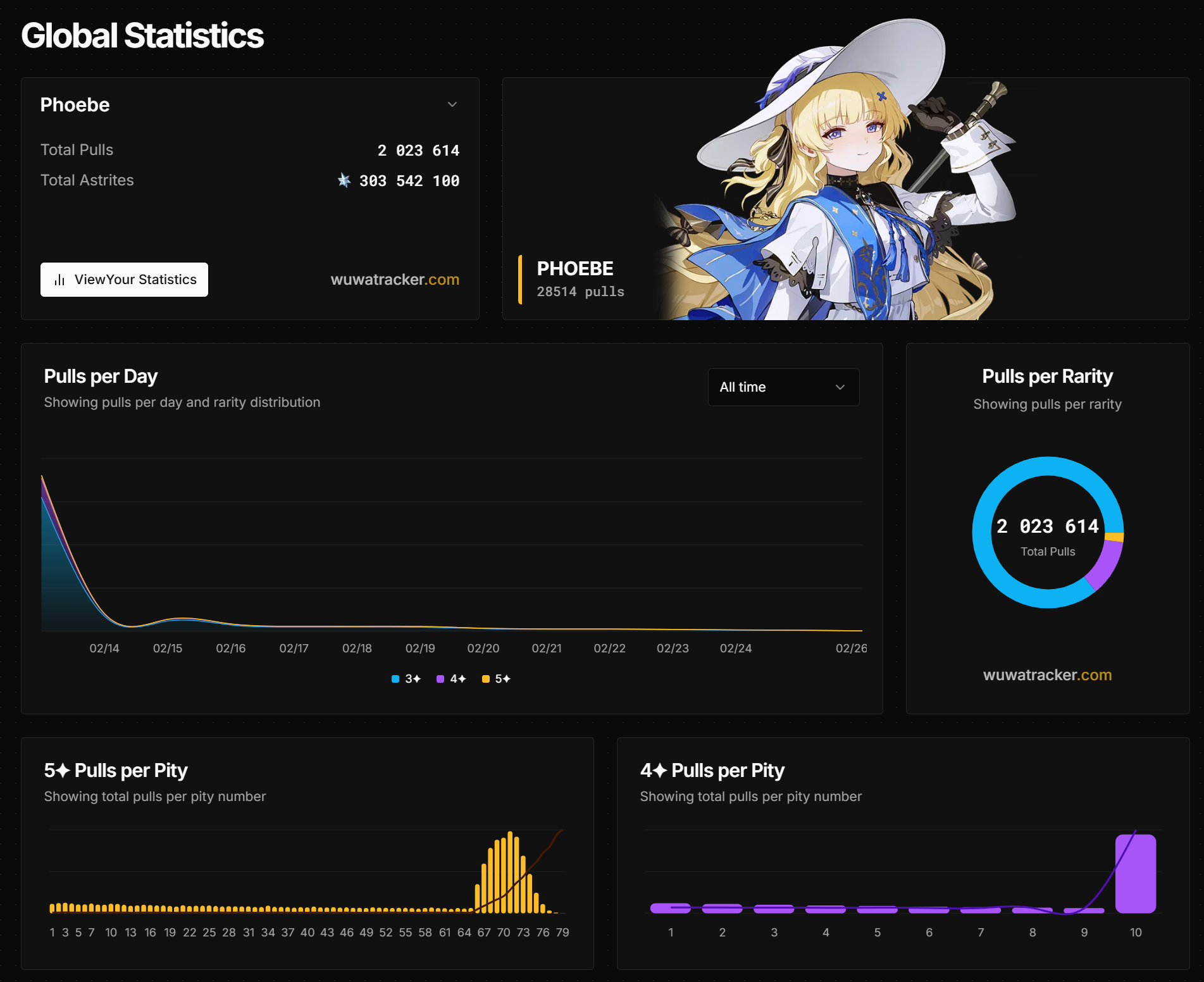Click the Pulls per Day heading

tap(101, 376)
